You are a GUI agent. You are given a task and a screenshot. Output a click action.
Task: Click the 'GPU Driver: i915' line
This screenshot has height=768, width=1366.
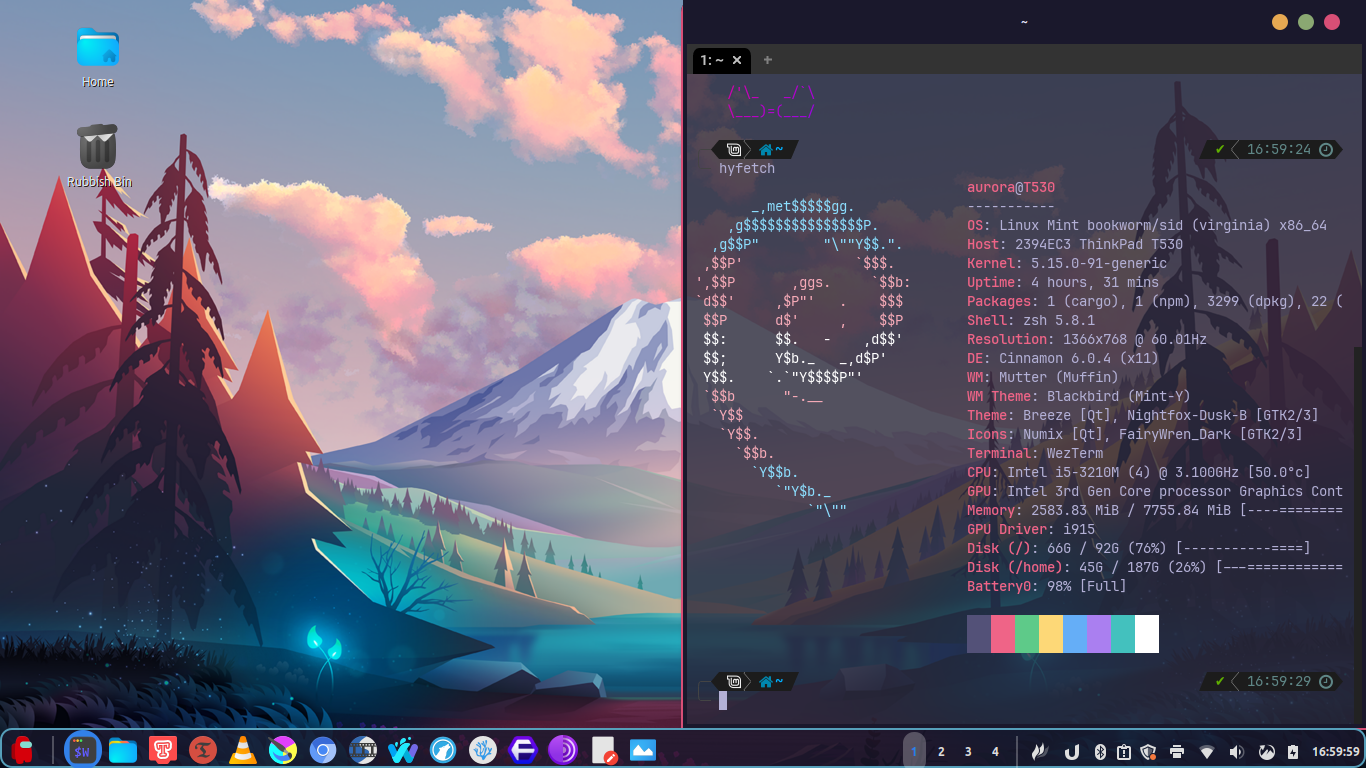1031,530
